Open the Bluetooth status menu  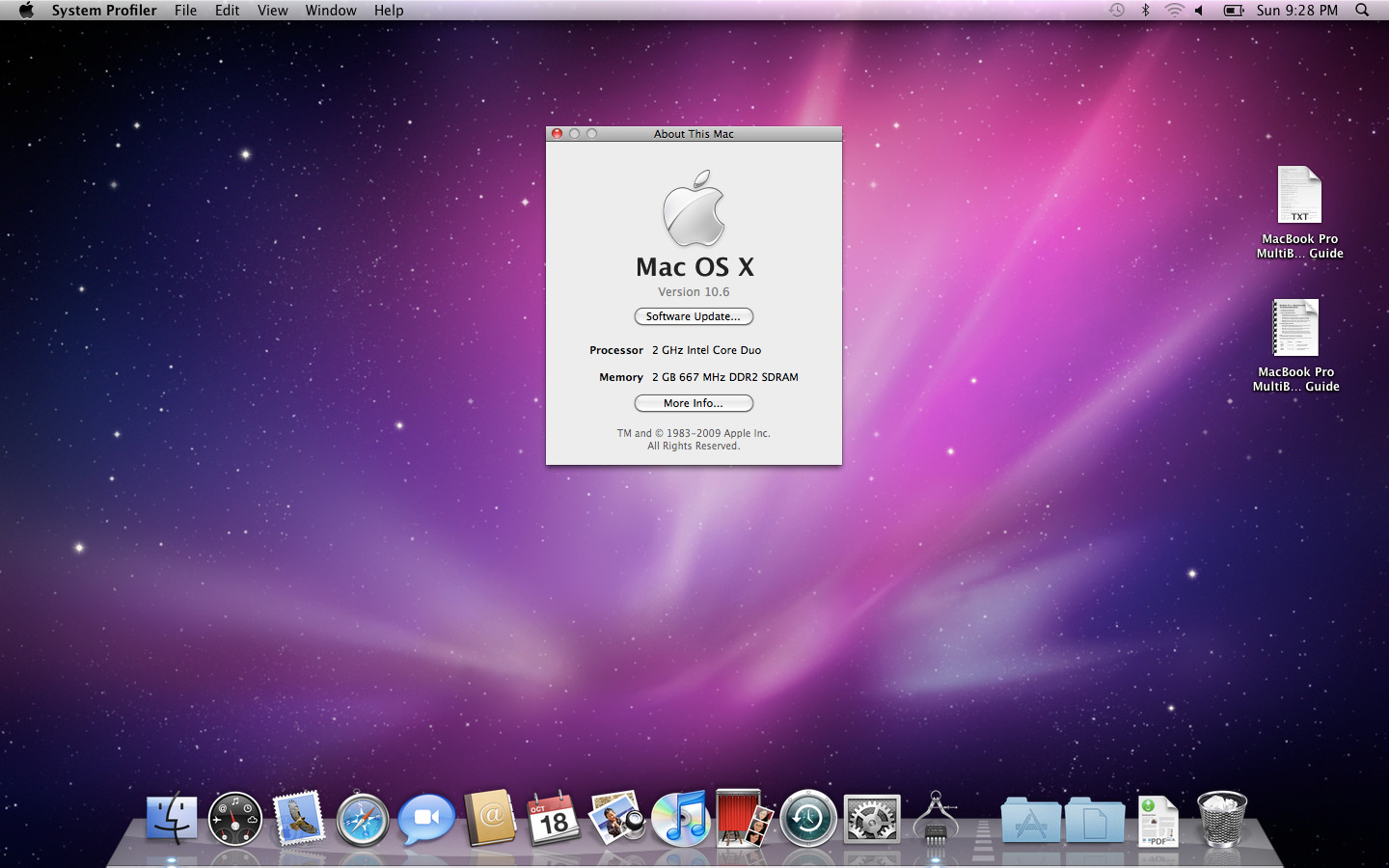(1146, 11)
